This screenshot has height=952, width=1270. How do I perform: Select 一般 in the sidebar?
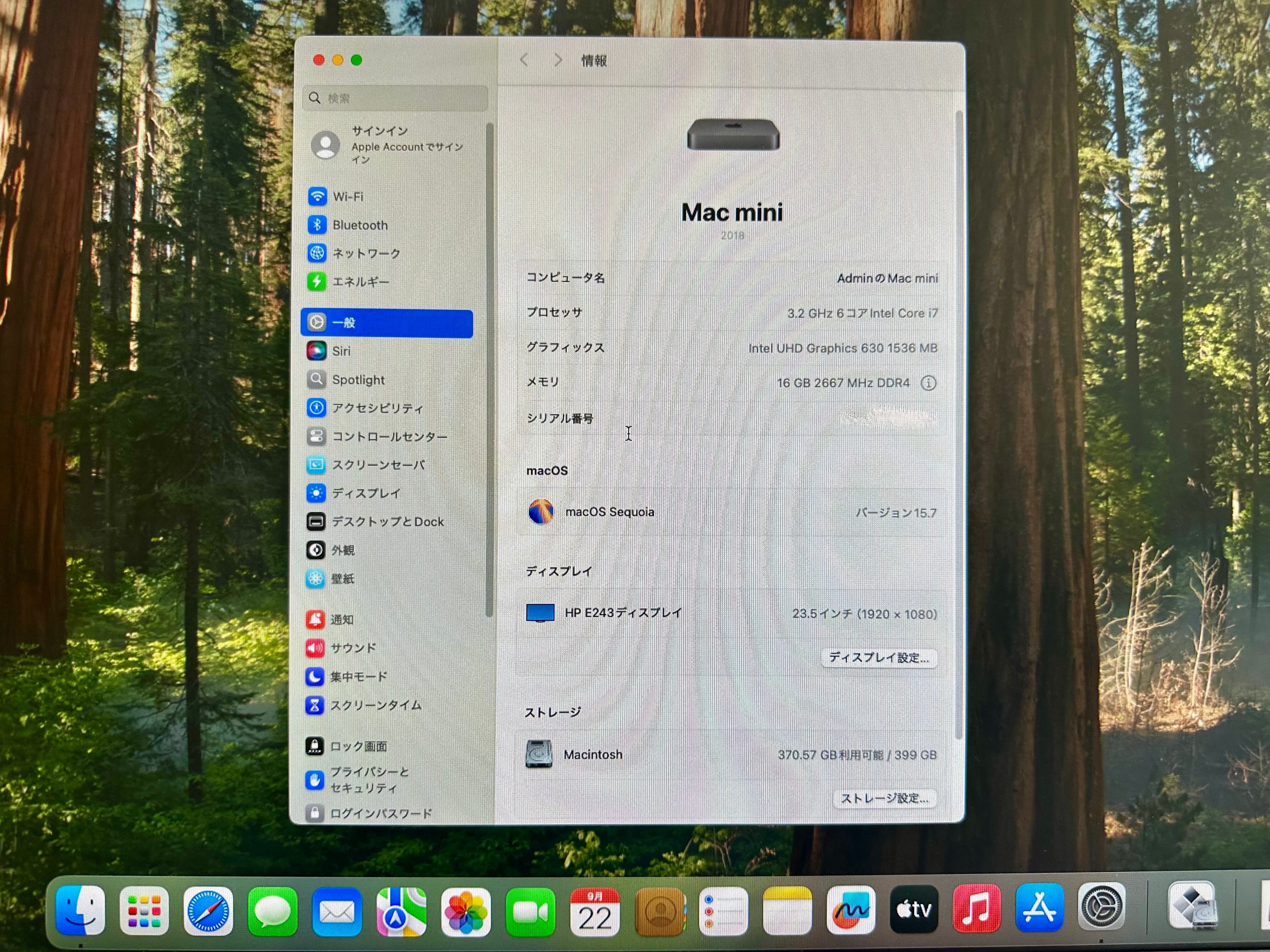click(386, 323)
